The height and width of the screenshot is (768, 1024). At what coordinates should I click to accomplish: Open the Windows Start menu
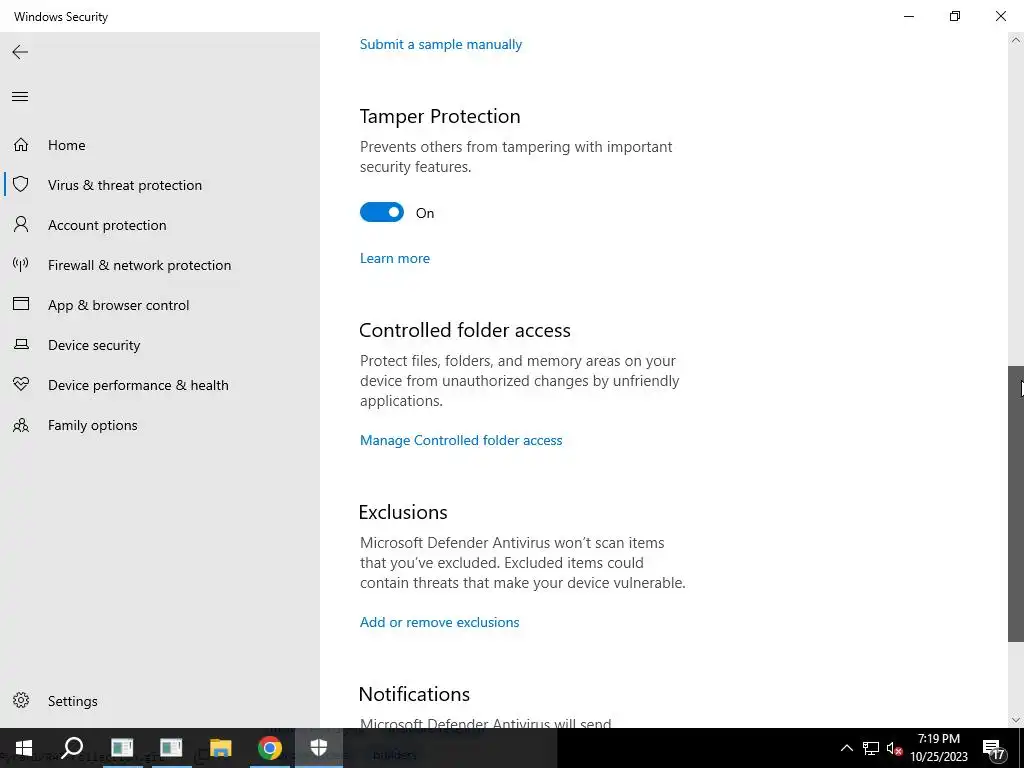click(x=24, y=748)
